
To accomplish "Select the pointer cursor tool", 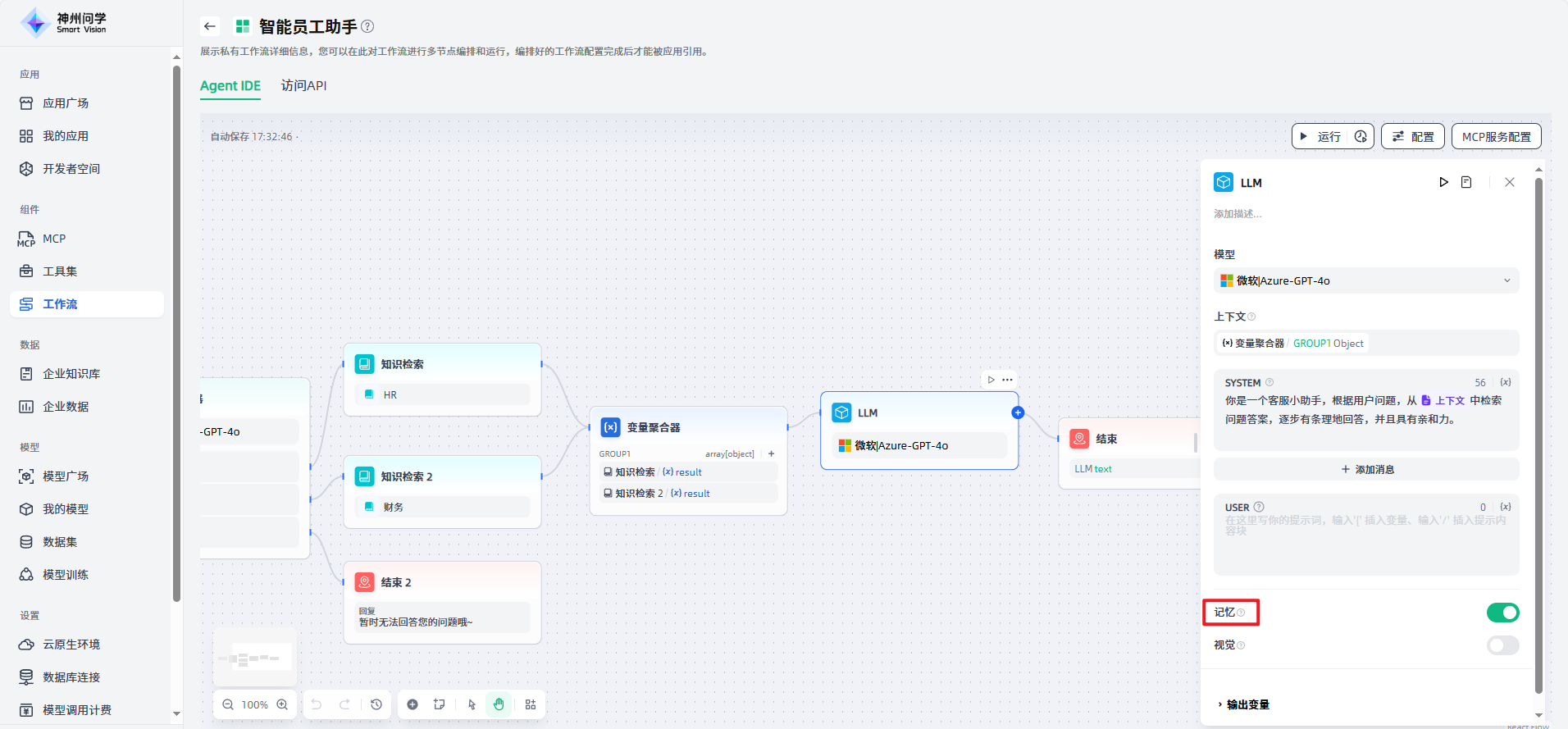I will (x=472, y=704).
